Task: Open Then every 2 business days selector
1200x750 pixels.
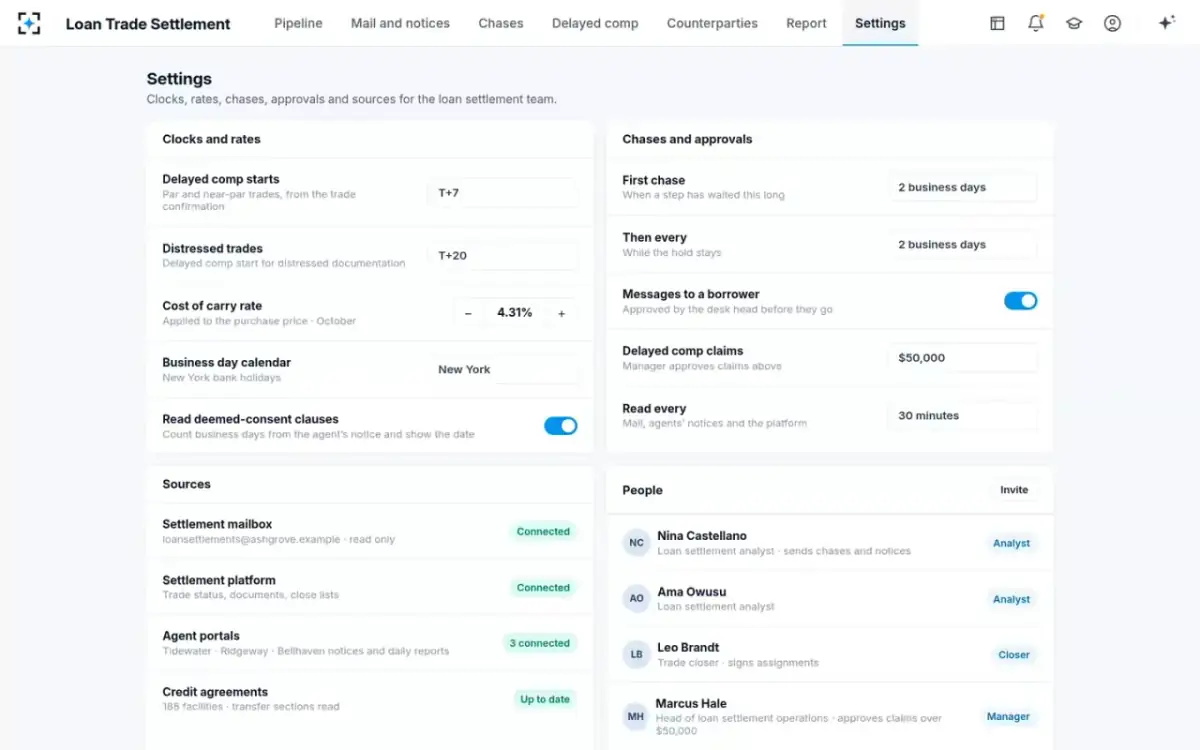Action: click(963, 245)
